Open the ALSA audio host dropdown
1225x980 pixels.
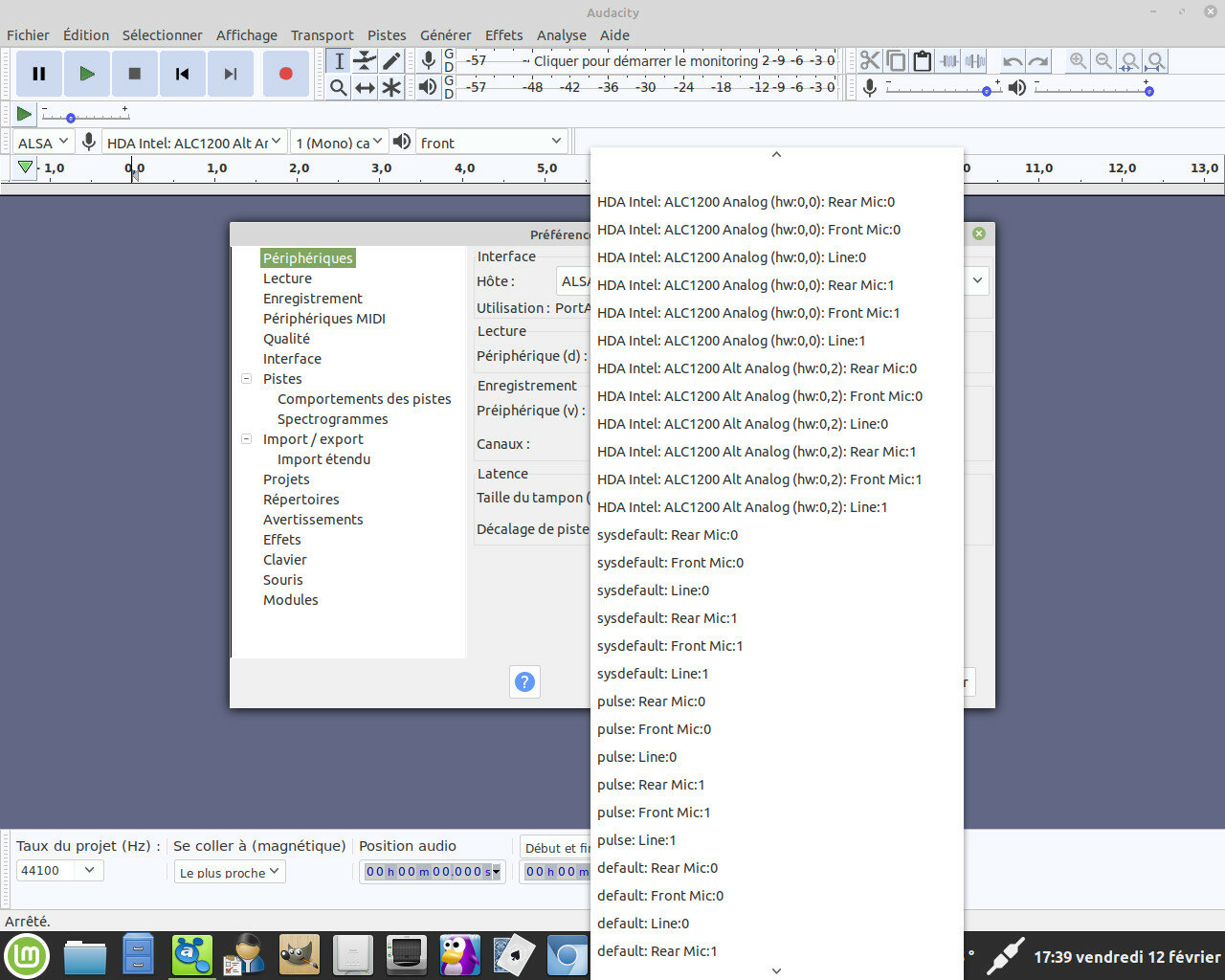(44, 143)
